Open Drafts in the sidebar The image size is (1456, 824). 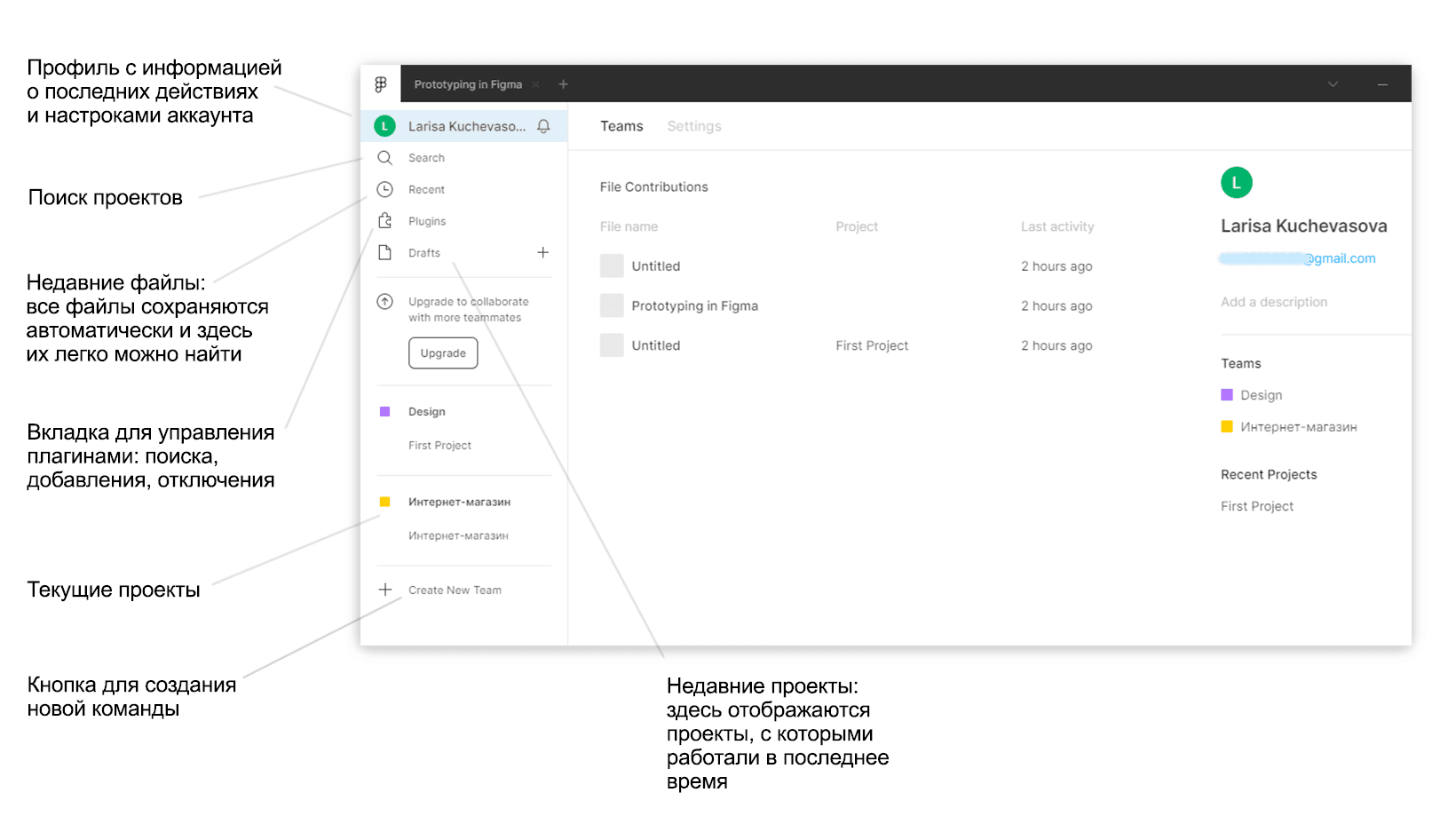[424, 253]
